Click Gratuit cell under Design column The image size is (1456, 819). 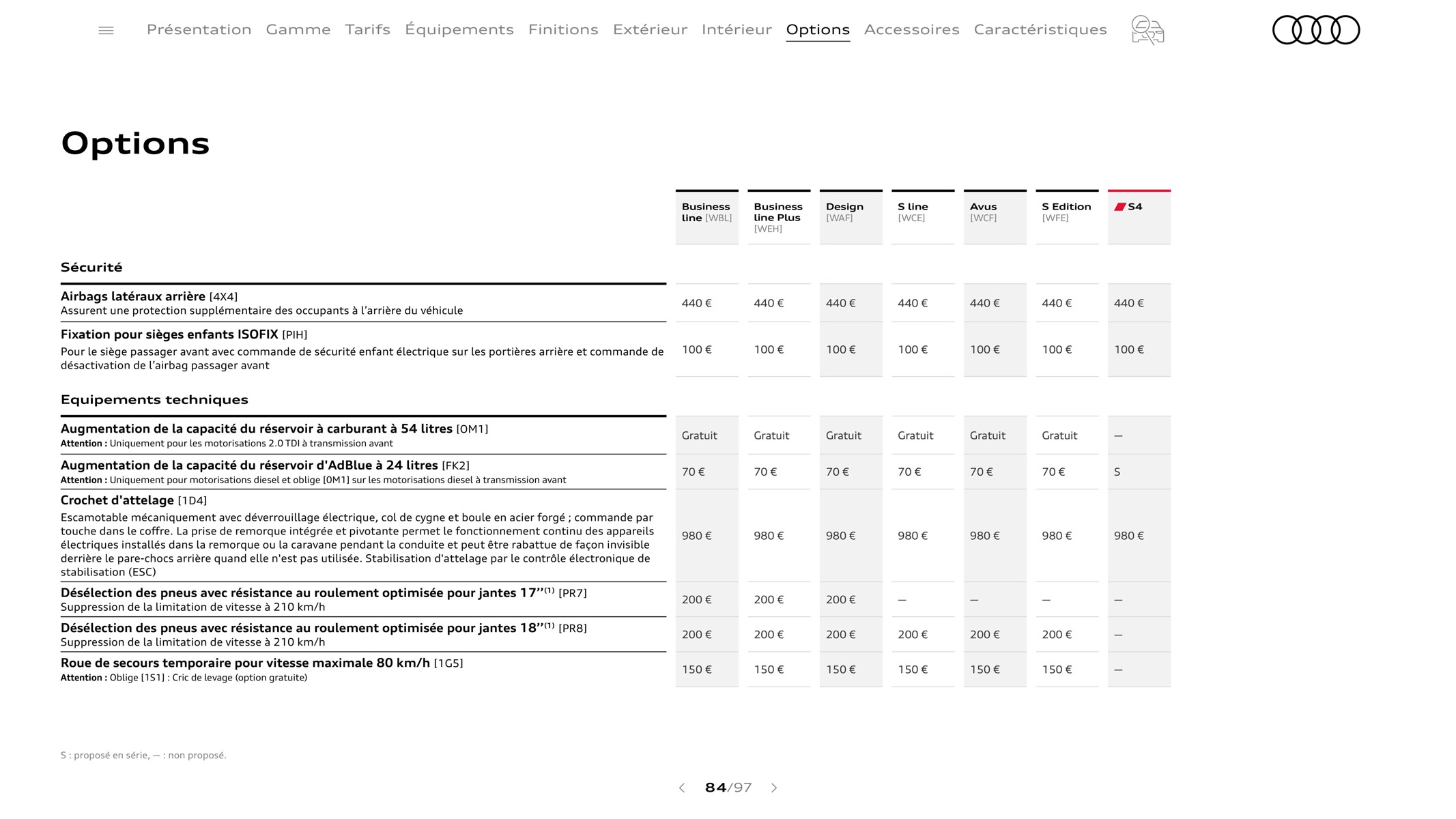843,435
